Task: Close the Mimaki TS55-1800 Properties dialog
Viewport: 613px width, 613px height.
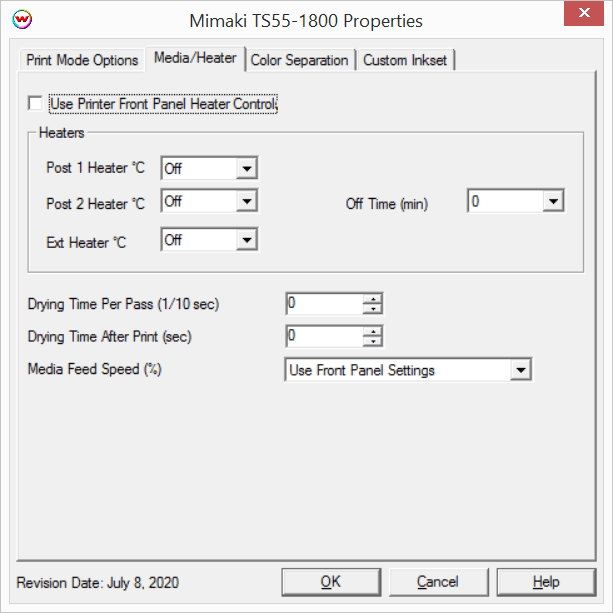Action: [x=583, y=20]
